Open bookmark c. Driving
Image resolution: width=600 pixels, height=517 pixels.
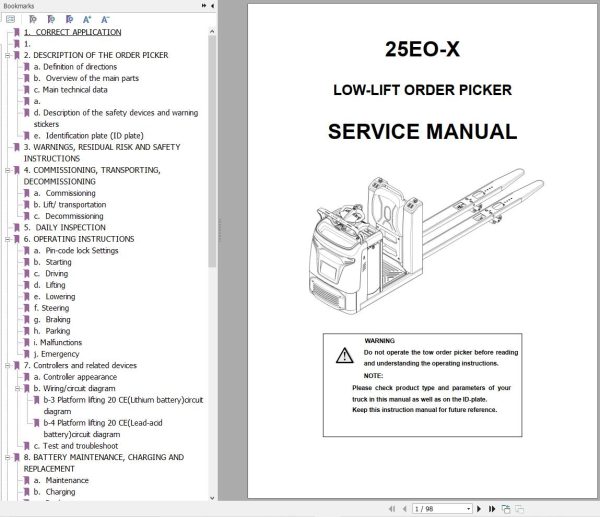tap(51, 273)
